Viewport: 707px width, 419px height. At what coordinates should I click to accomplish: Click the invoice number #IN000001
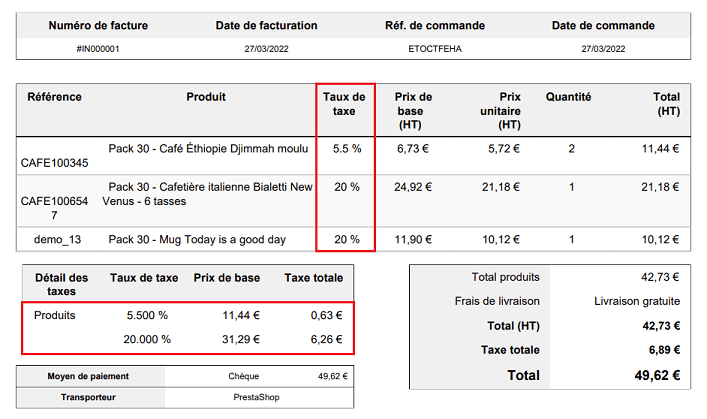pyautogui.click(x=98, y=48)
